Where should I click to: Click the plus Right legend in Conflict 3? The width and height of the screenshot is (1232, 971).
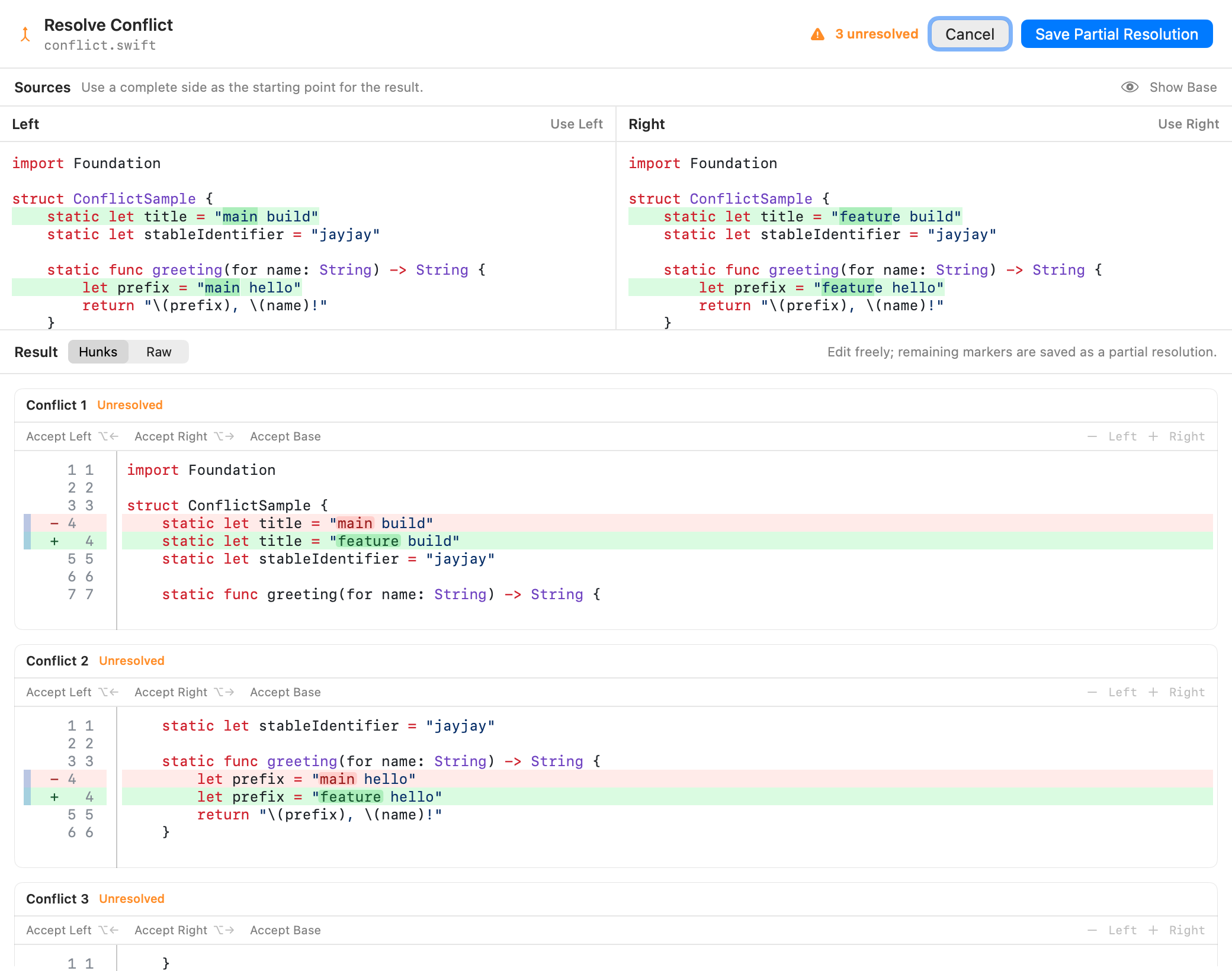[1176, 930]
